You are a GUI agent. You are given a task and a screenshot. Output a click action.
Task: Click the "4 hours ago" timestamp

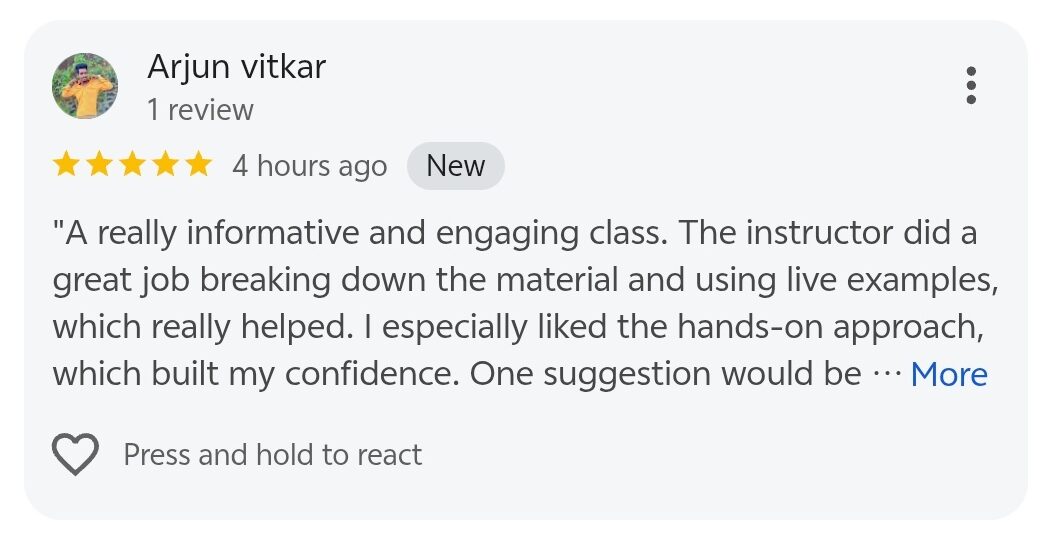[x=309, y=166]
